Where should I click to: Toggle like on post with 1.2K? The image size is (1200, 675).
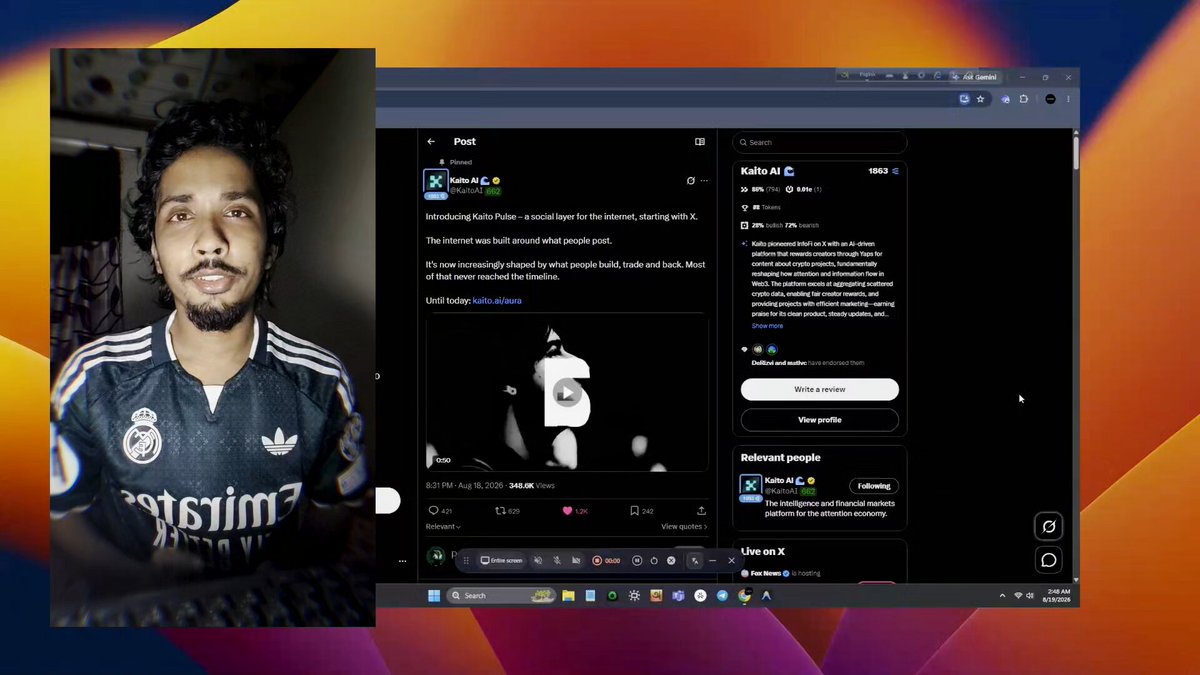tap(575, 511)
